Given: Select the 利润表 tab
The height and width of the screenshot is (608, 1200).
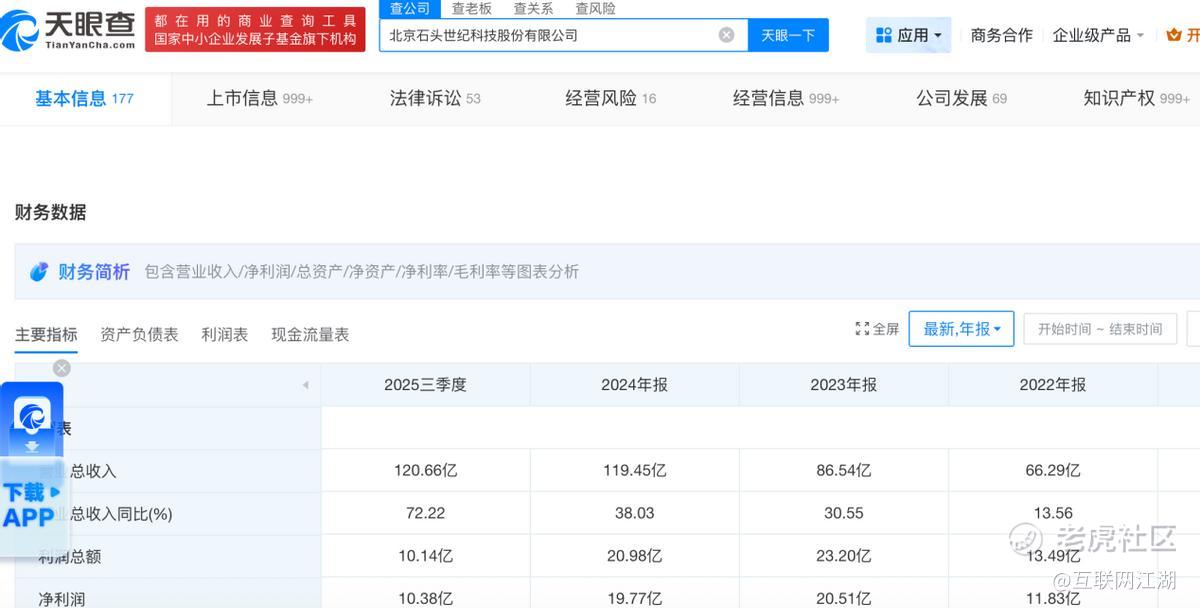Looking at the screenshot, I should click(224, 334).
